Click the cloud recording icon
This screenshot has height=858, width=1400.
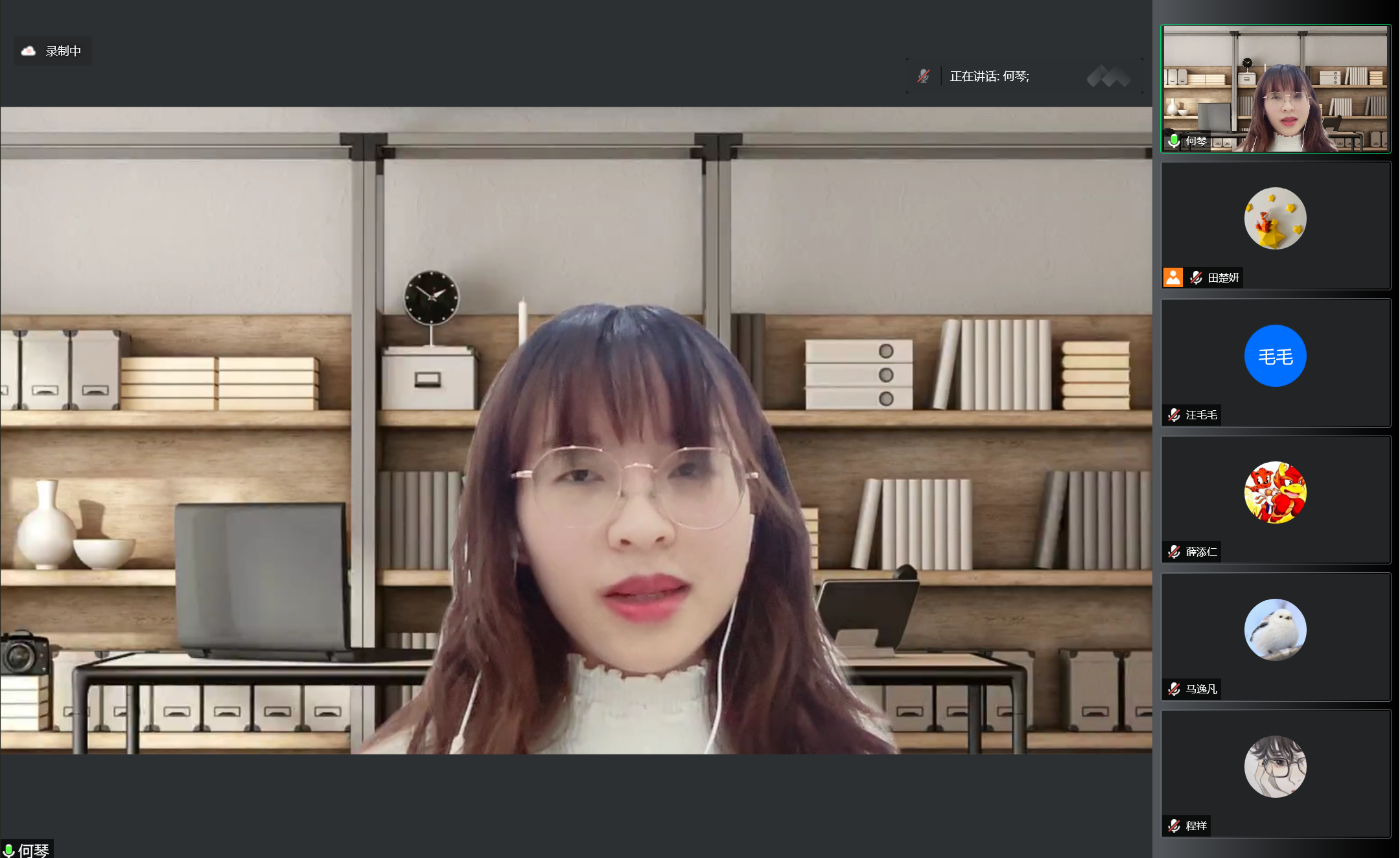tap(29, 51)
